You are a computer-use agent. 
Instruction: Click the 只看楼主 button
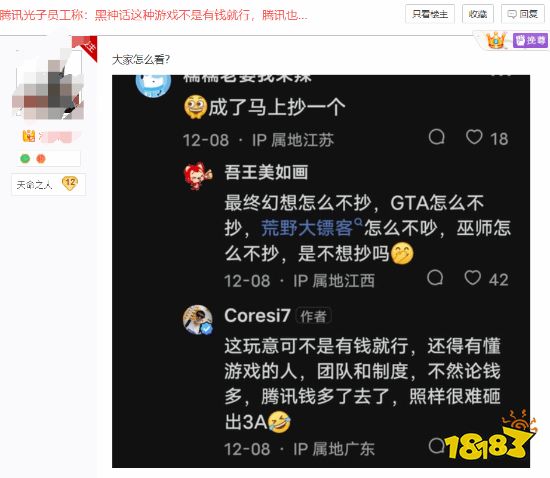point(430,14)
